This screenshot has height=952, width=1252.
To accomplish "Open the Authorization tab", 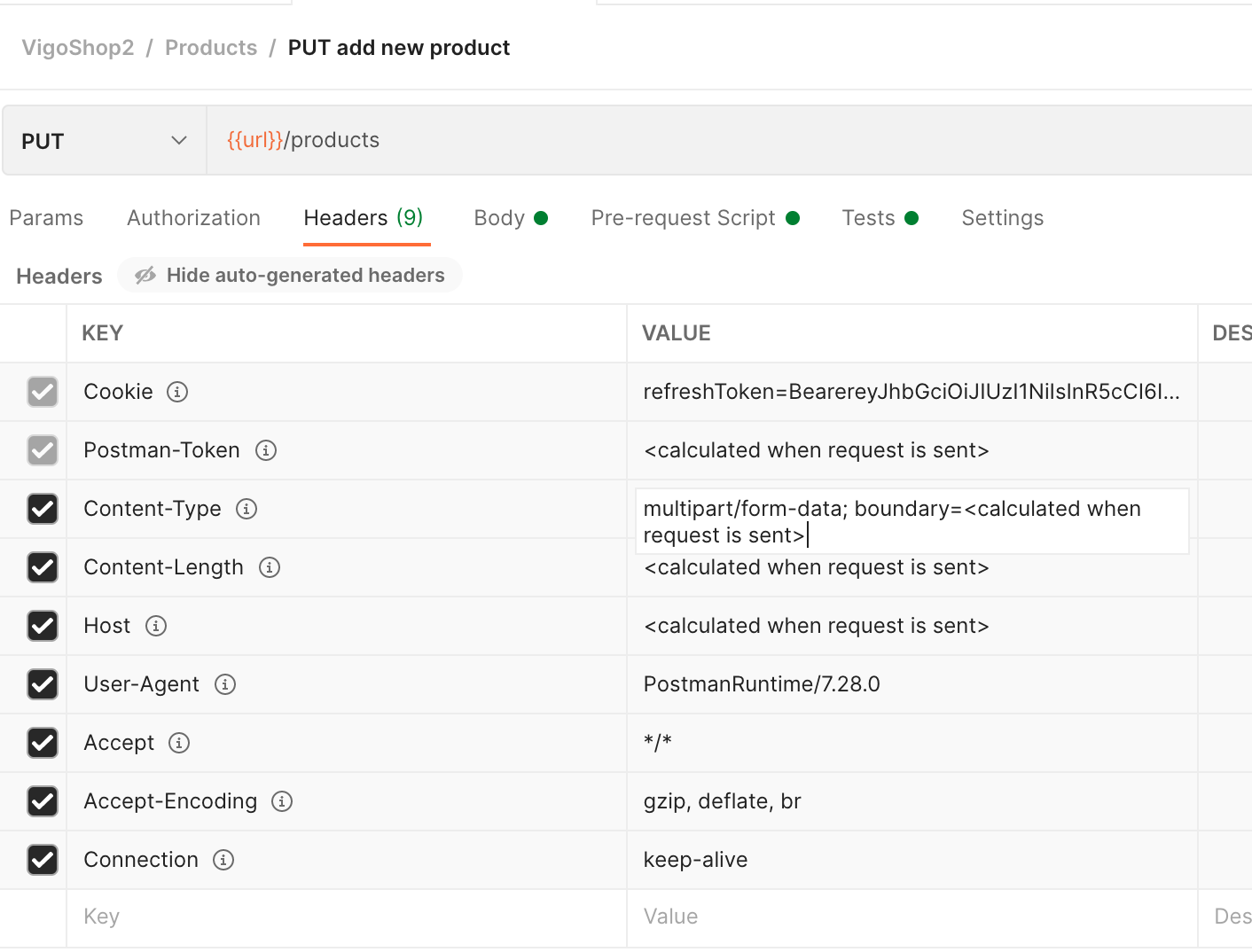I will [193, 218].
